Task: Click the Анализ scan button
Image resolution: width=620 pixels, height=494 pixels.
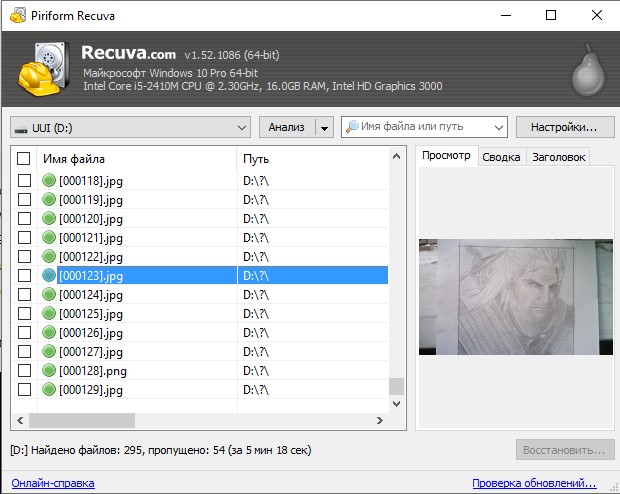Action: pyautogui.click(x=287, y=127)
